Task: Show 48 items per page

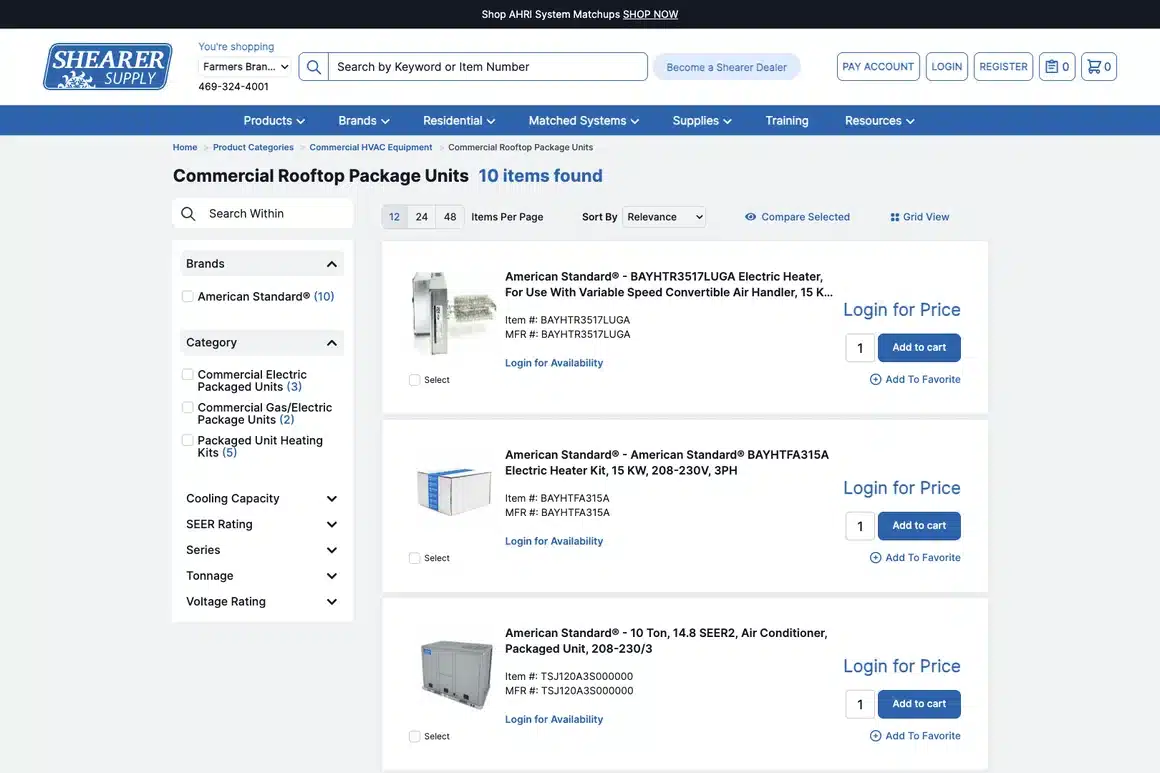Action: pyautogui.click(x=450, y=217)
